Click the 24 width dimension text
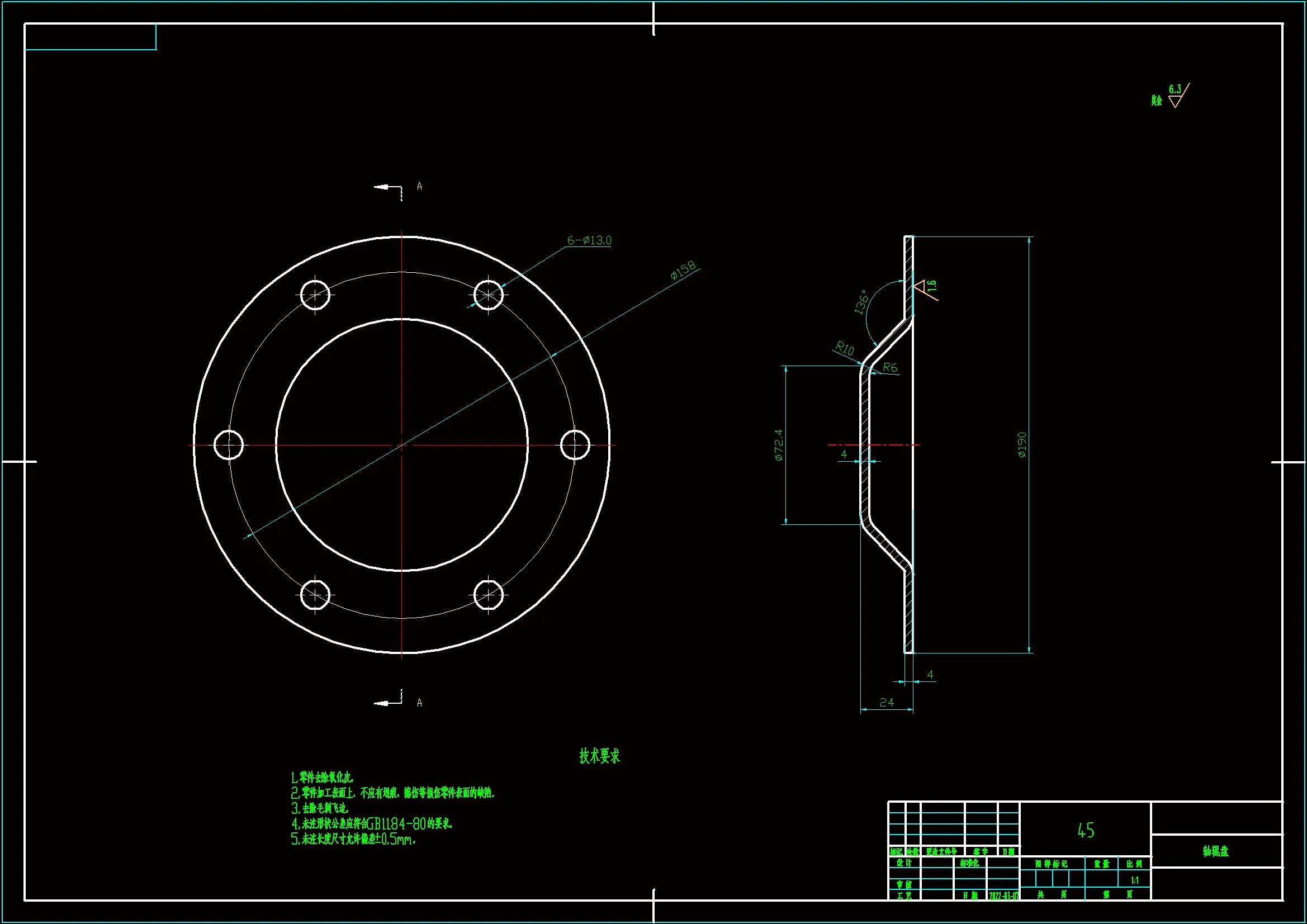1307x924 pixels. (886, 703)
